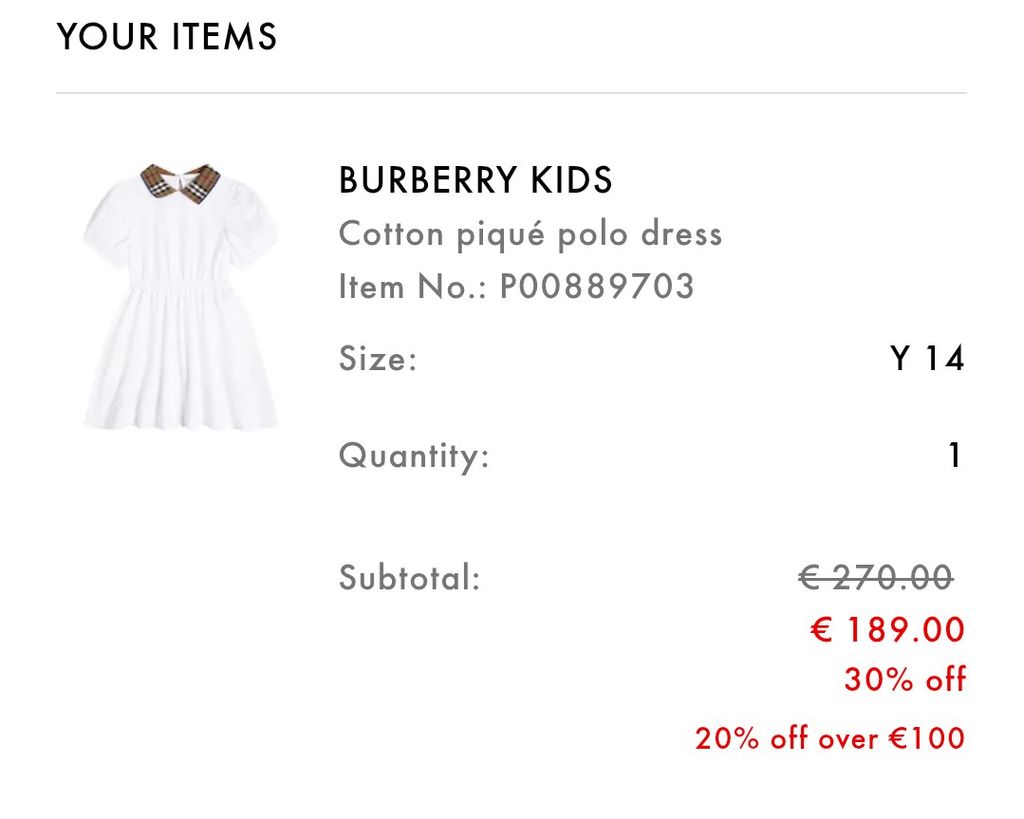Open the Cotton piqué polo dress link

(530, 234)
